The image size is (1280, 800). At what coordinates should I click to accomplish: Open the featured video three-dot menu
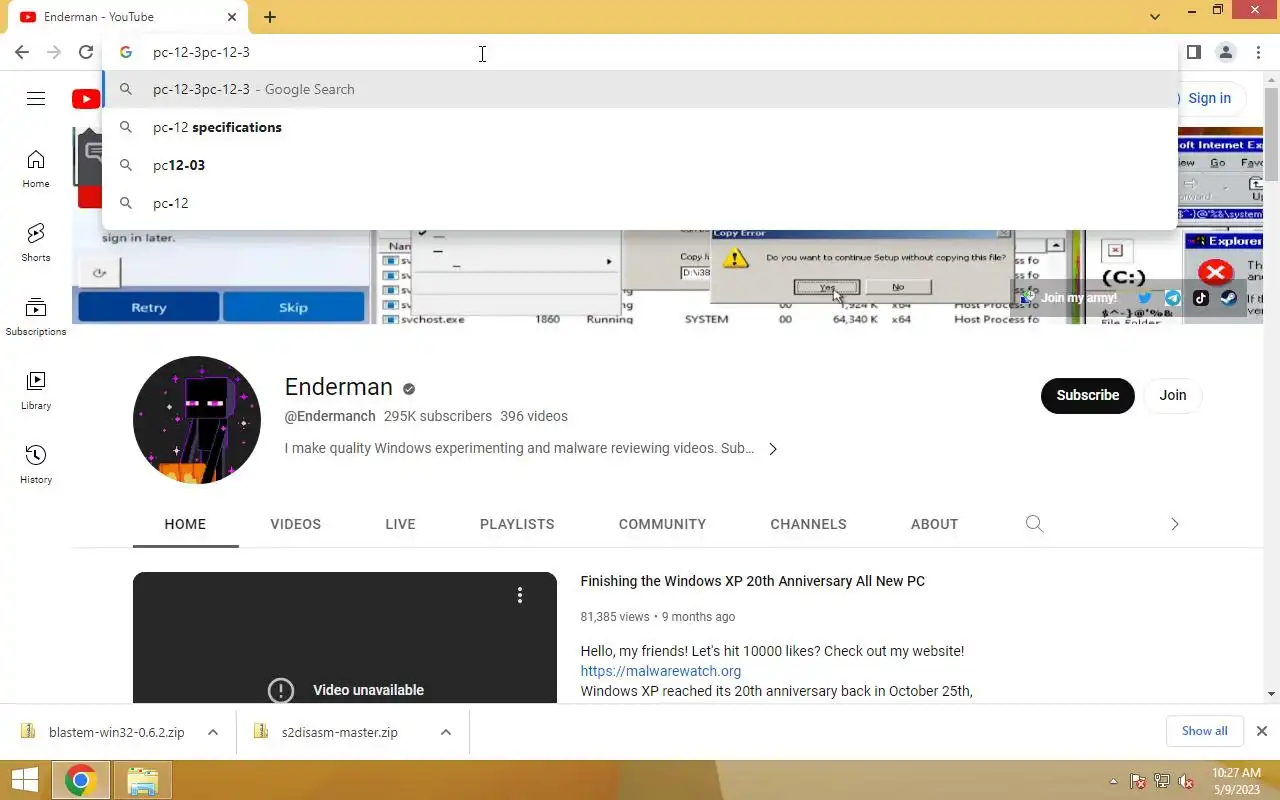pyautogui.click(x=519, y=596)
